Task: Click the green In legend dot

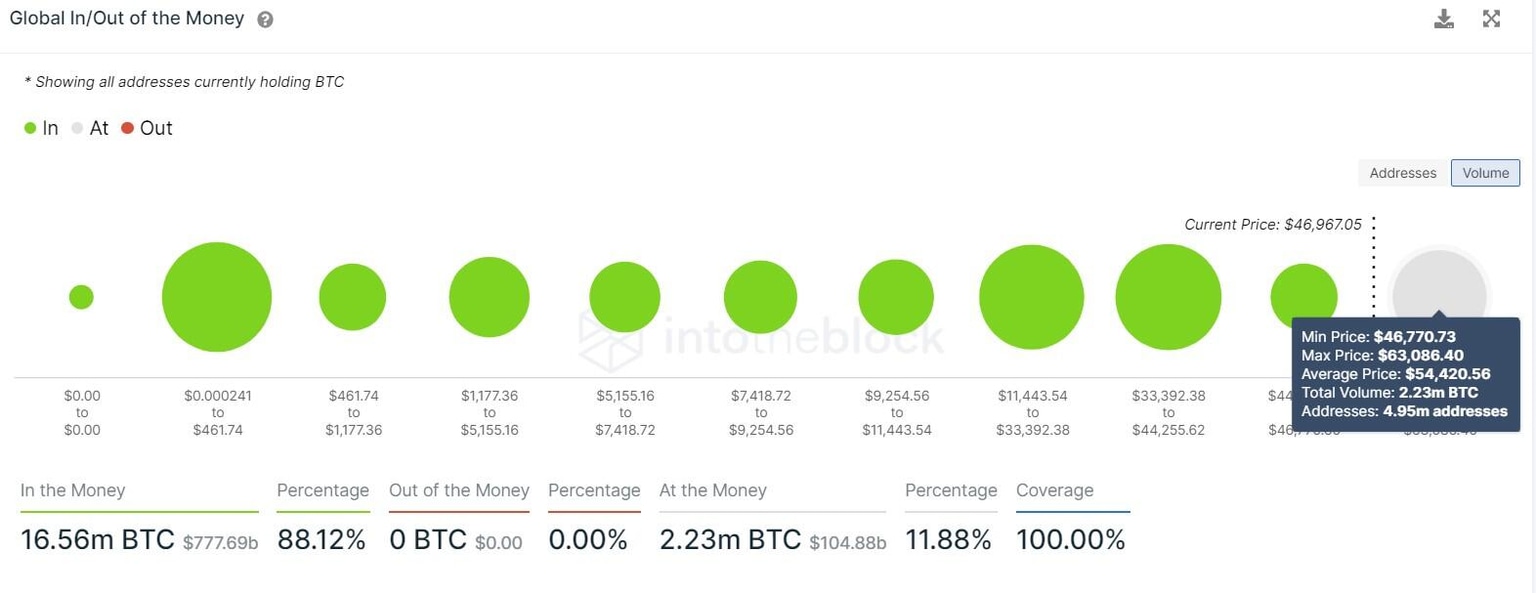Action: click(x=29, y=128)
